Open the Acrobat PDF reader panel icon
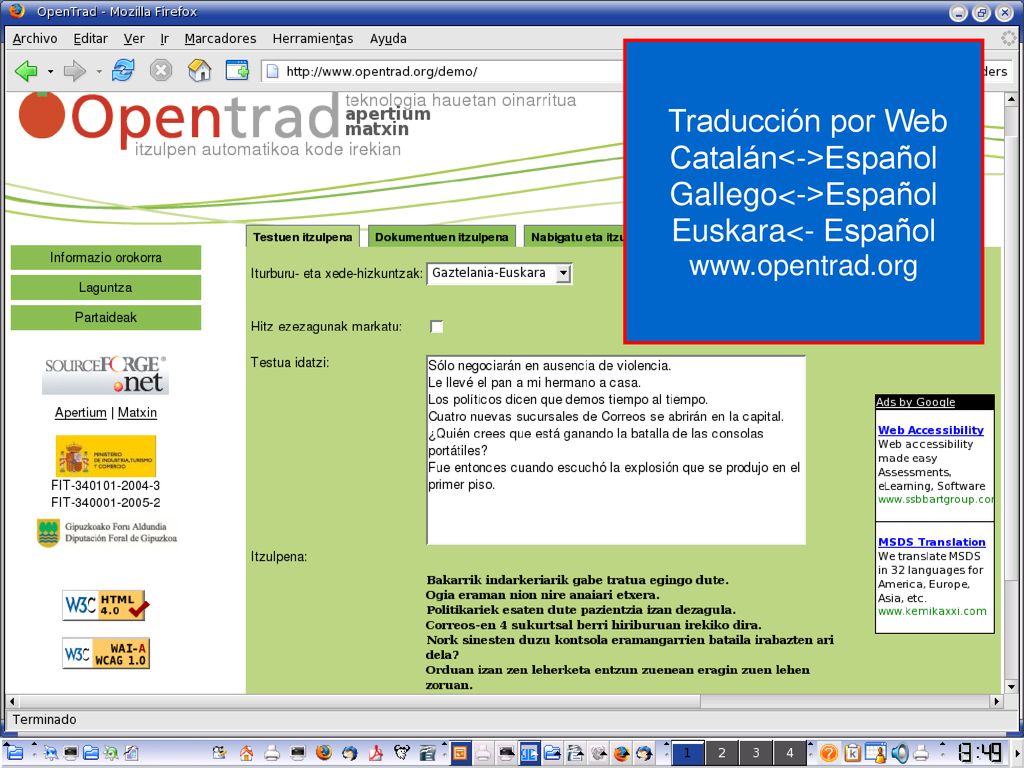The height and width of the screenshot is (768, 1024). click(376, 753)
